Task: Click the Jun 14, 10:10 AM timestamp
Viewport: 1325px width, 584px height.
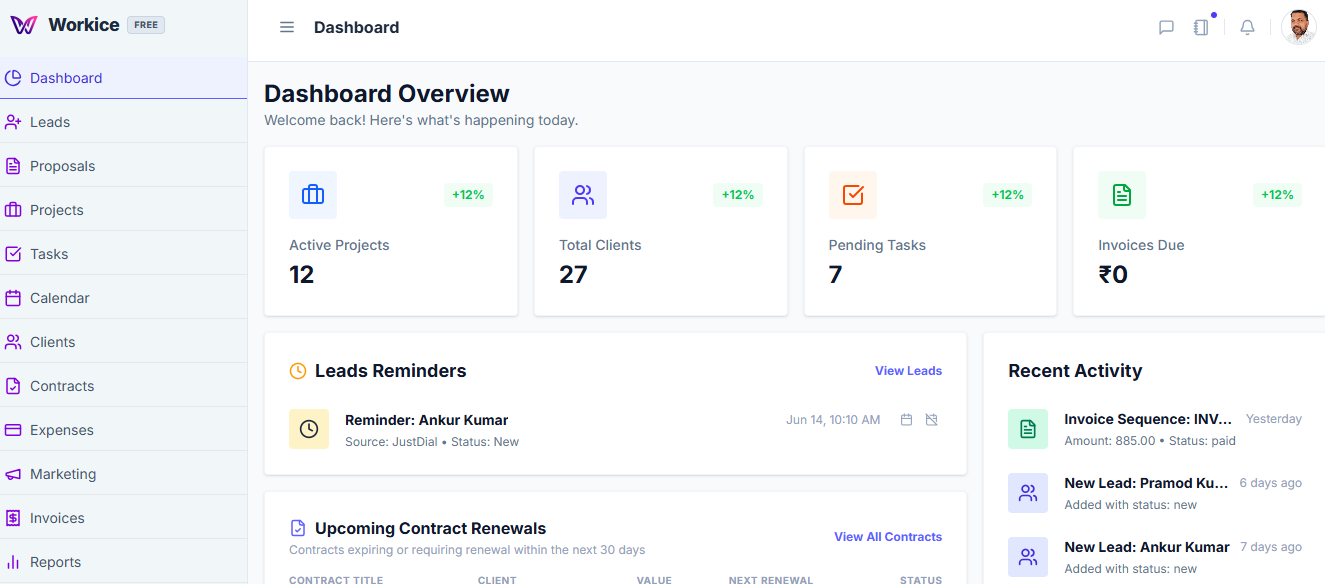Action: click(833, 420)
